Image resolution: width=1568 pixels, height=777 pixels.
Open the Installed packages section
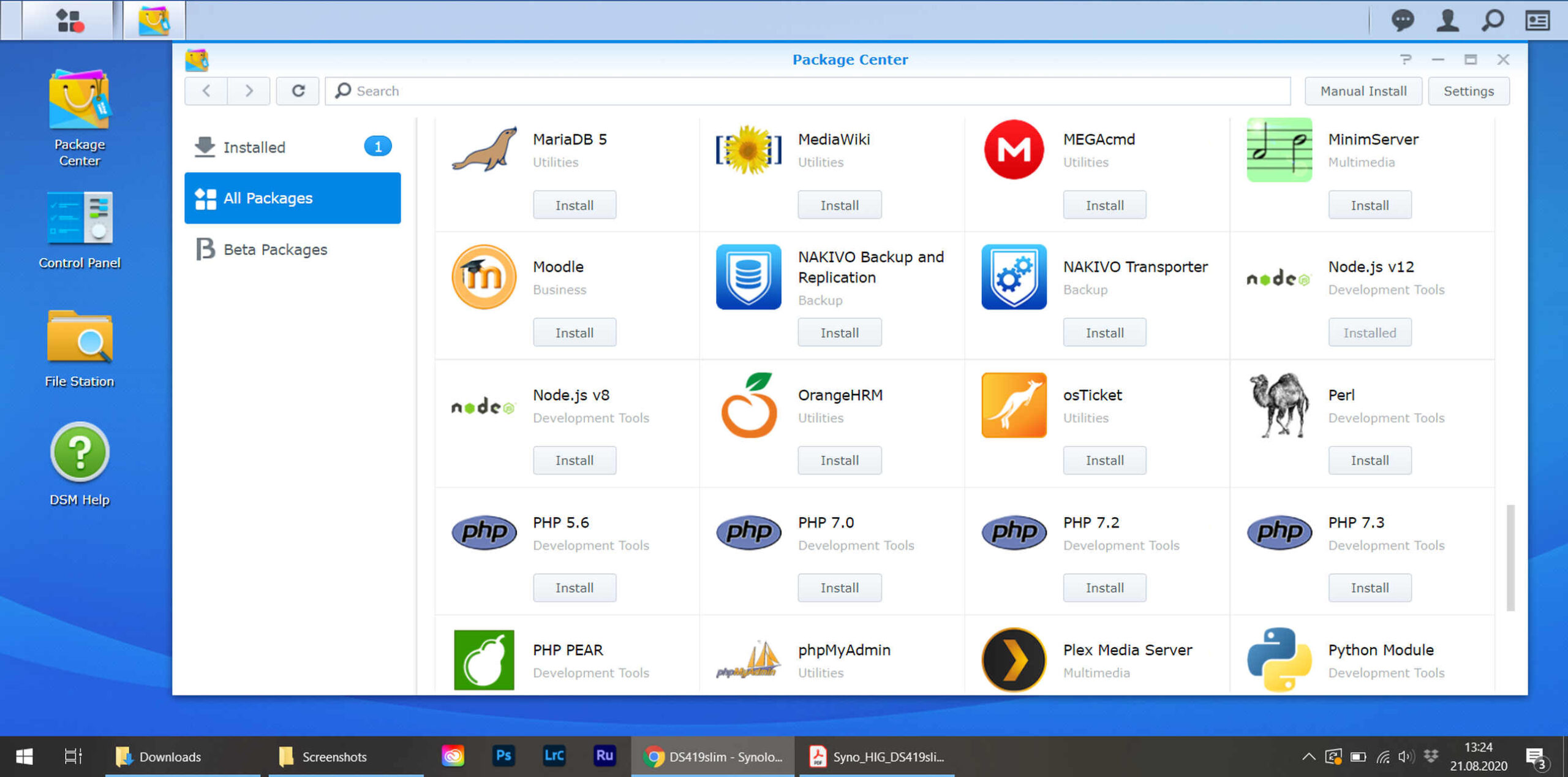tap(293, 147)
